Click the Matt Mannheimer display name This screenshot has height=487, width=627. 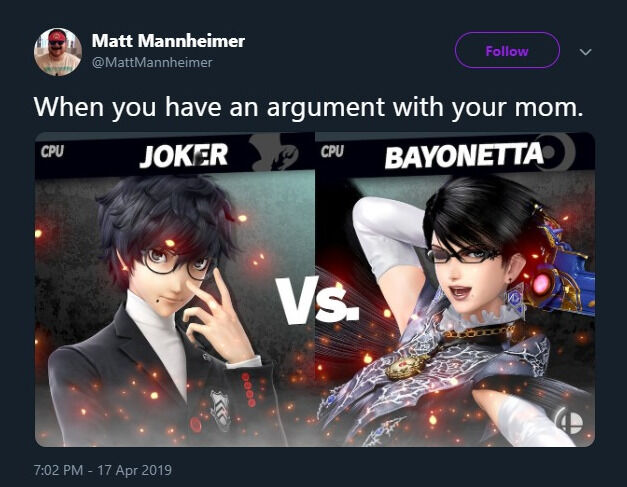click(x=168, y=41)
